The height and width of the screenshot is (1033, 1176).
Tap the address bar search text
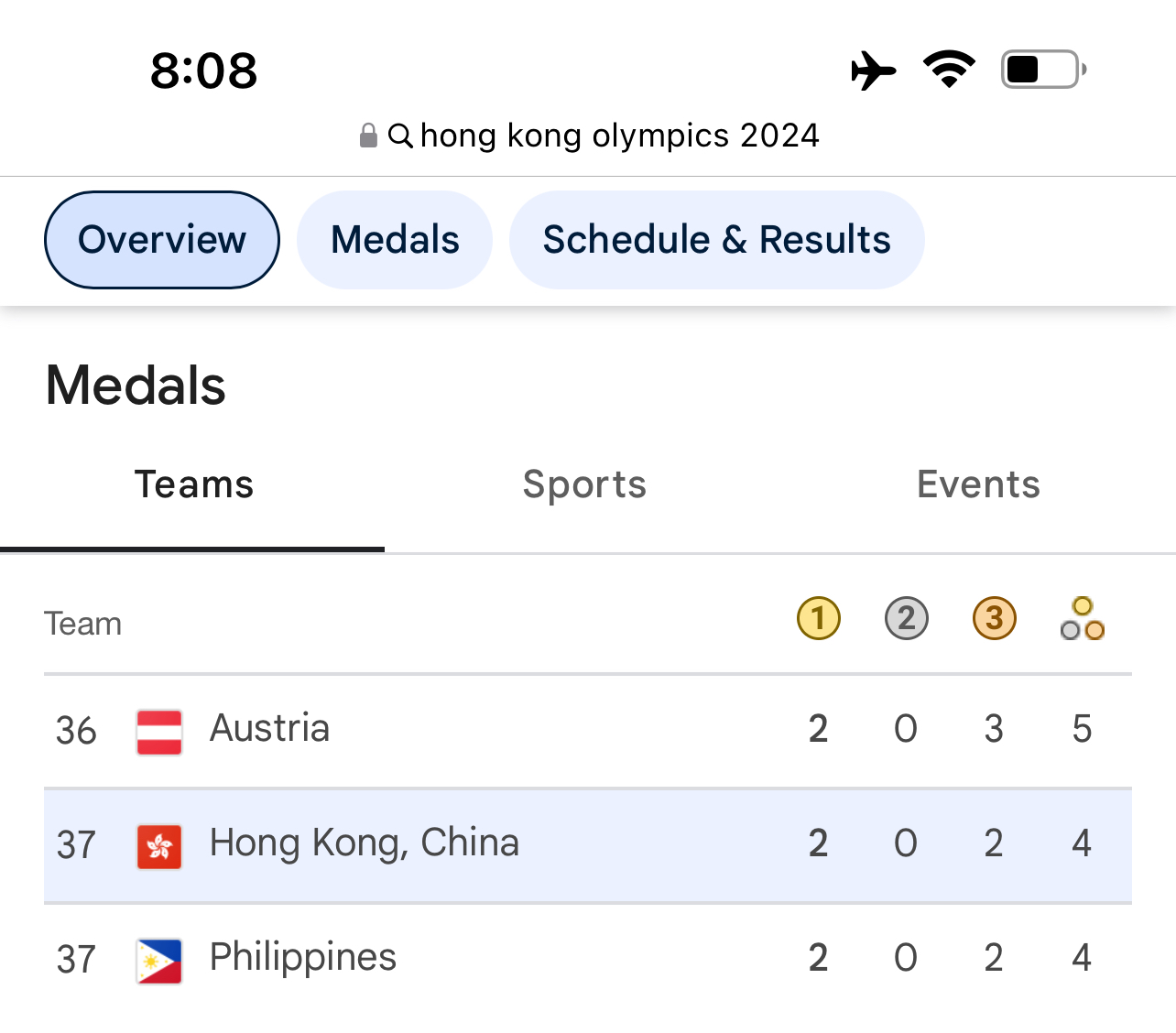point(619,136)
